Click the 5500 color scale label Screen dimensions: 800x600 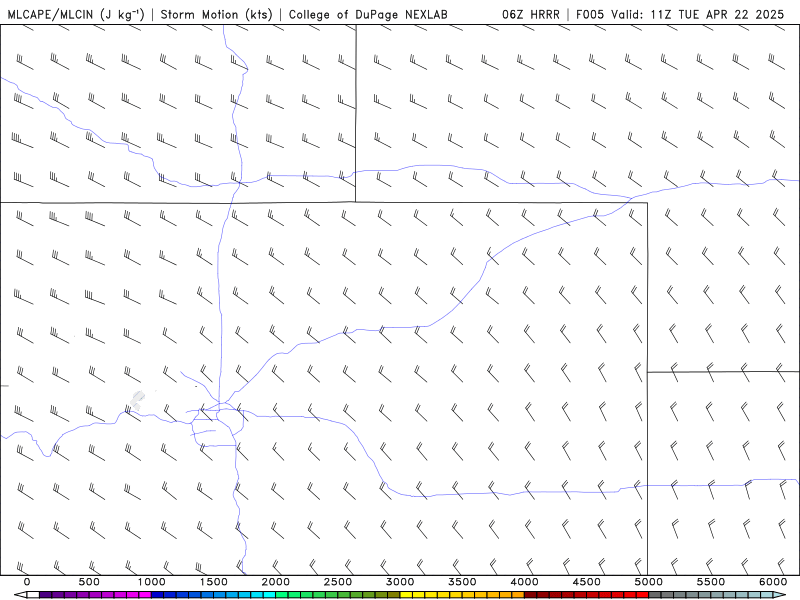711,582
